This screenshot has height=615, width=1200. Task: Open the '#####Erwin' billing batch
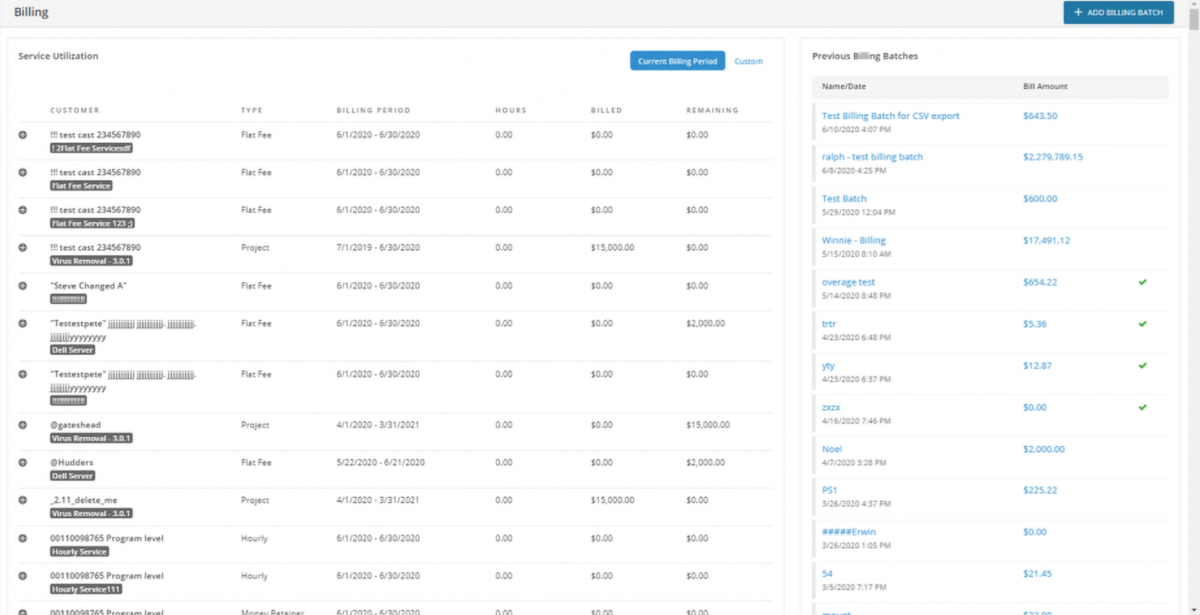pyautogui.click(x=848, y=532)
